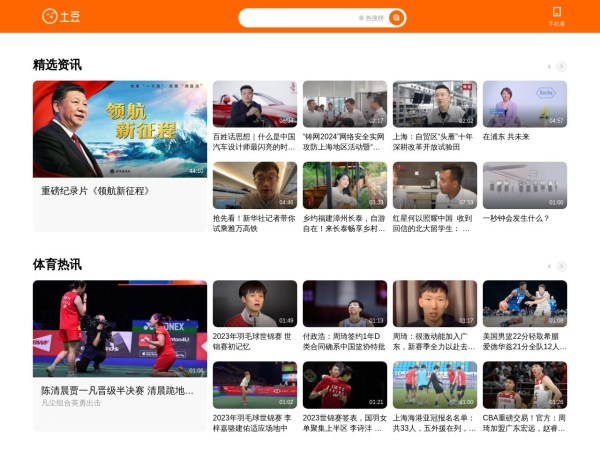Open the 铸网2024 network security video
This screenshot has height=450, width=600.
point(344,104)
